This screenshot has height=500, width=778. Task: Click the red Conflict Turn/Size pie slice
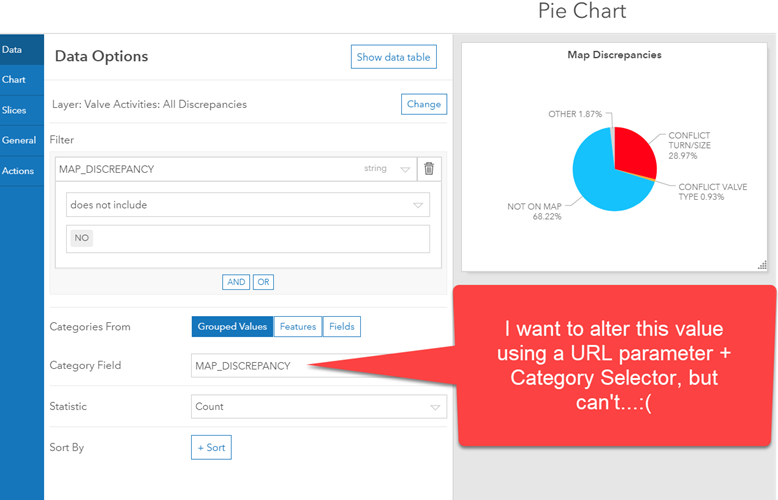[x=635, y=151]
